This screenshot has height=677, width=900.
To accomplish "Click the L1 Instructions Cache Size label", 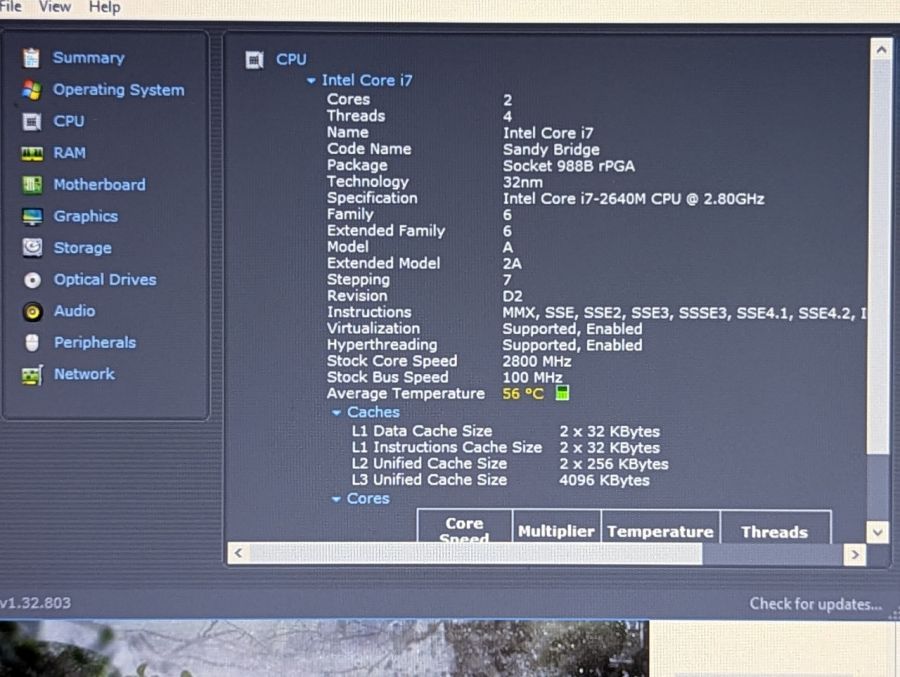I will pos(447,447).
